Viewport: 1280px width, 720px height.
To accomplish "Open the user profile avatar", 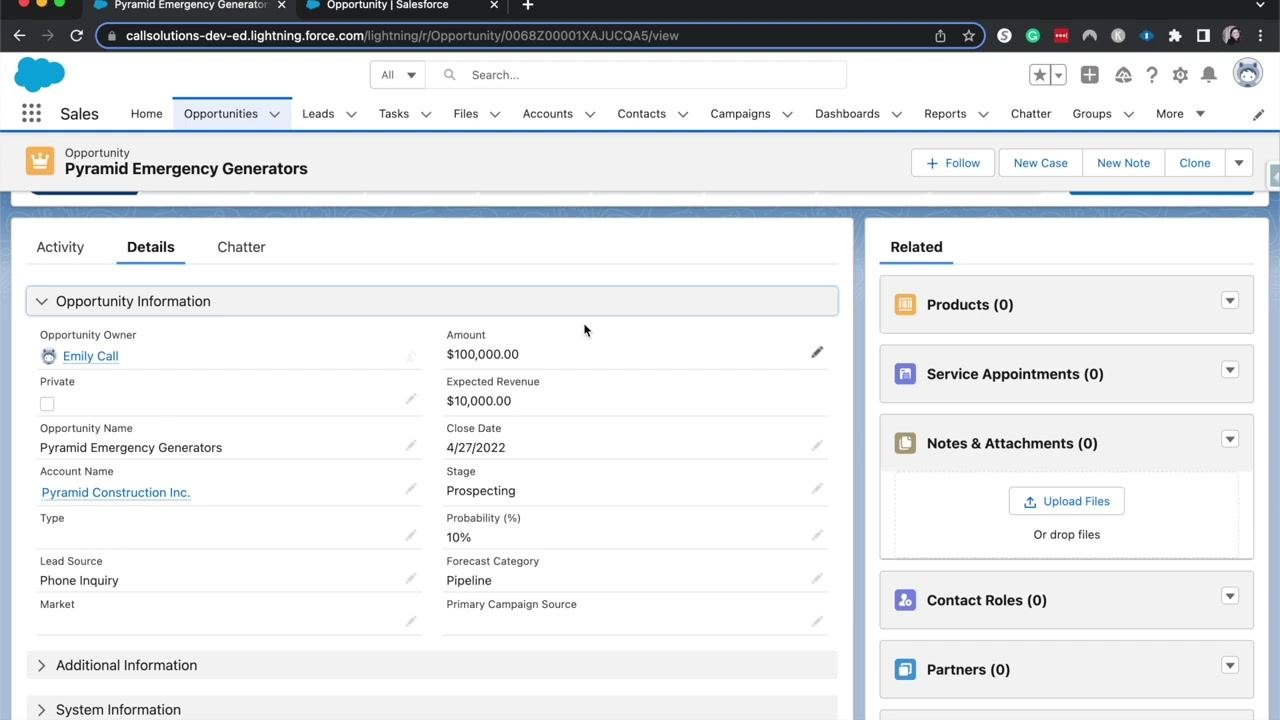I will 1247,73.
